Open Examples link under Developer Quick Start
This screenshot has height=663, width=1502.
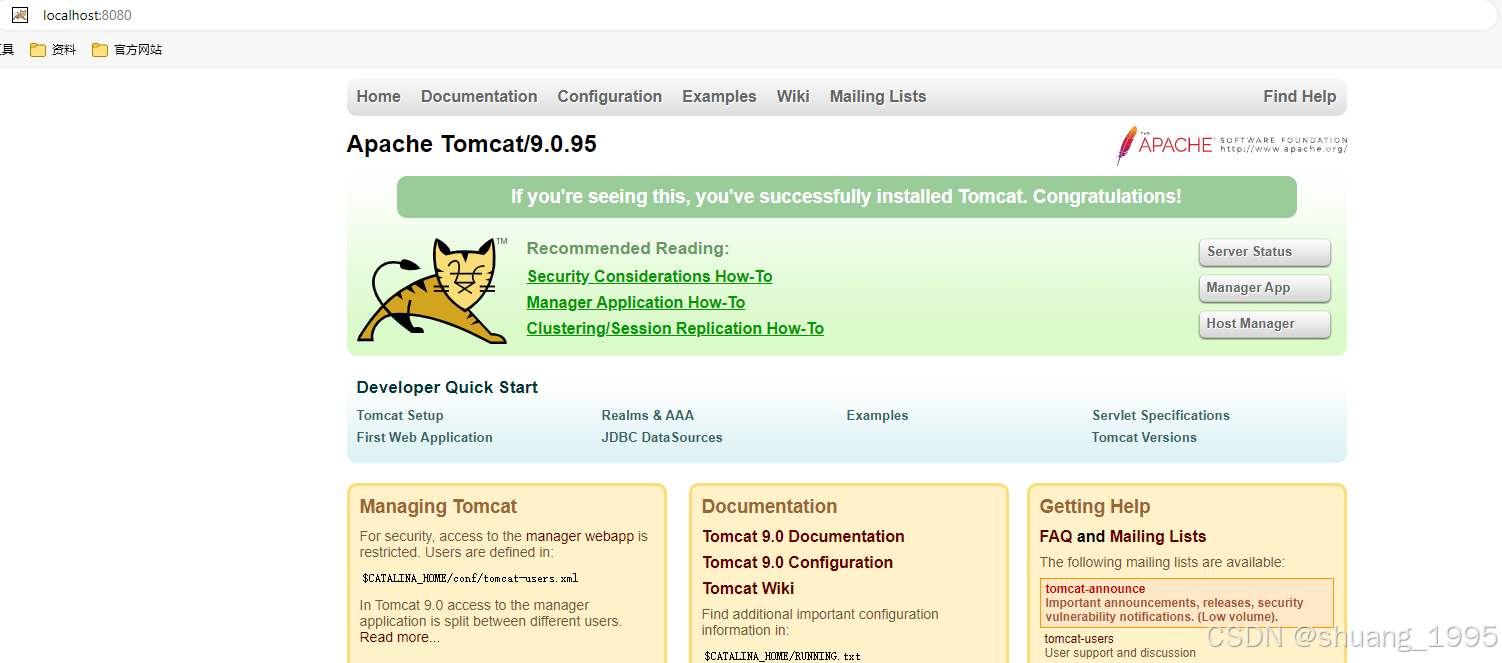click(877, 415)
